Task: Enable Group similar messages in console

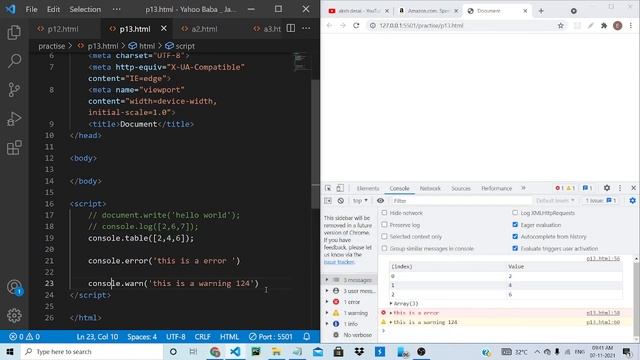Action: [x=384, y=248]
